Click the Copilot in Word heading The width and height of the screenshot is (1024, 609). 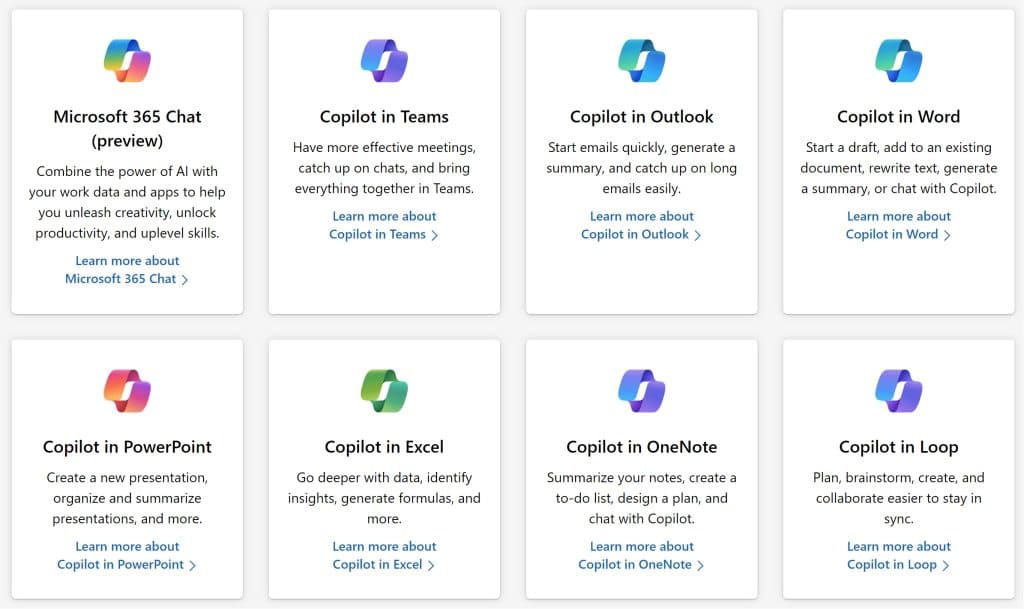pos(899,117)
